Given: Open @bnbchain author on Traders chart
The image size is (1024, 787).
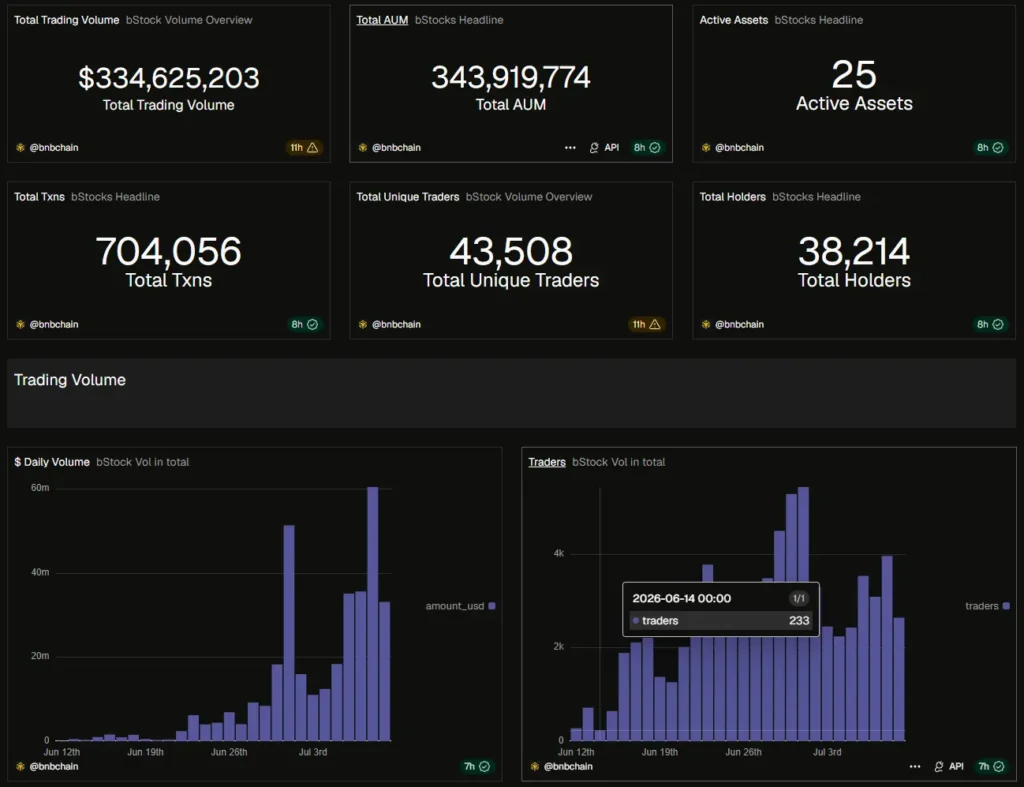Looking at the screenshot, I should 562,766.
